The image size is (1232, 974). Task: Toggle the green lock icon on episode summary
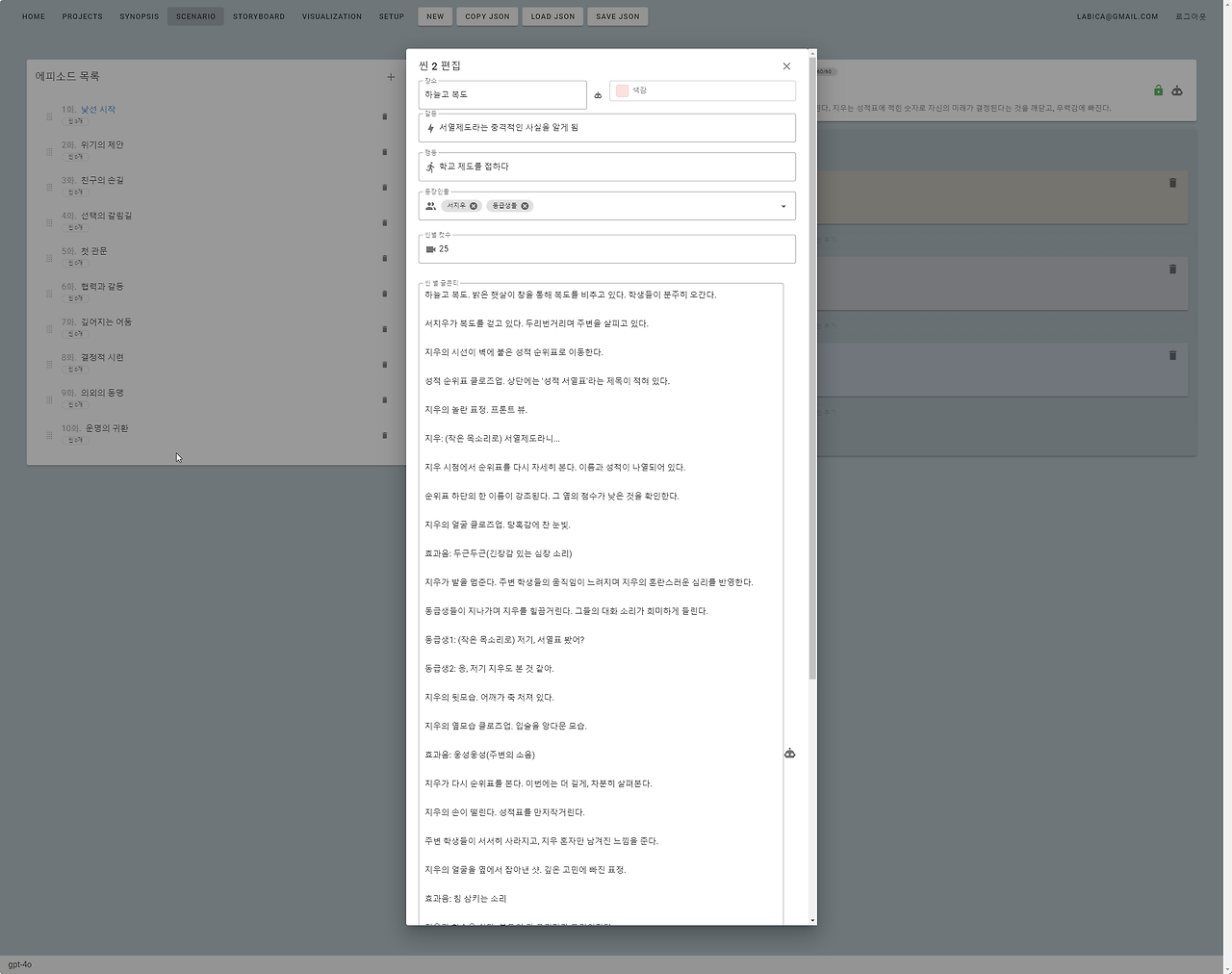pos(1158,90)
